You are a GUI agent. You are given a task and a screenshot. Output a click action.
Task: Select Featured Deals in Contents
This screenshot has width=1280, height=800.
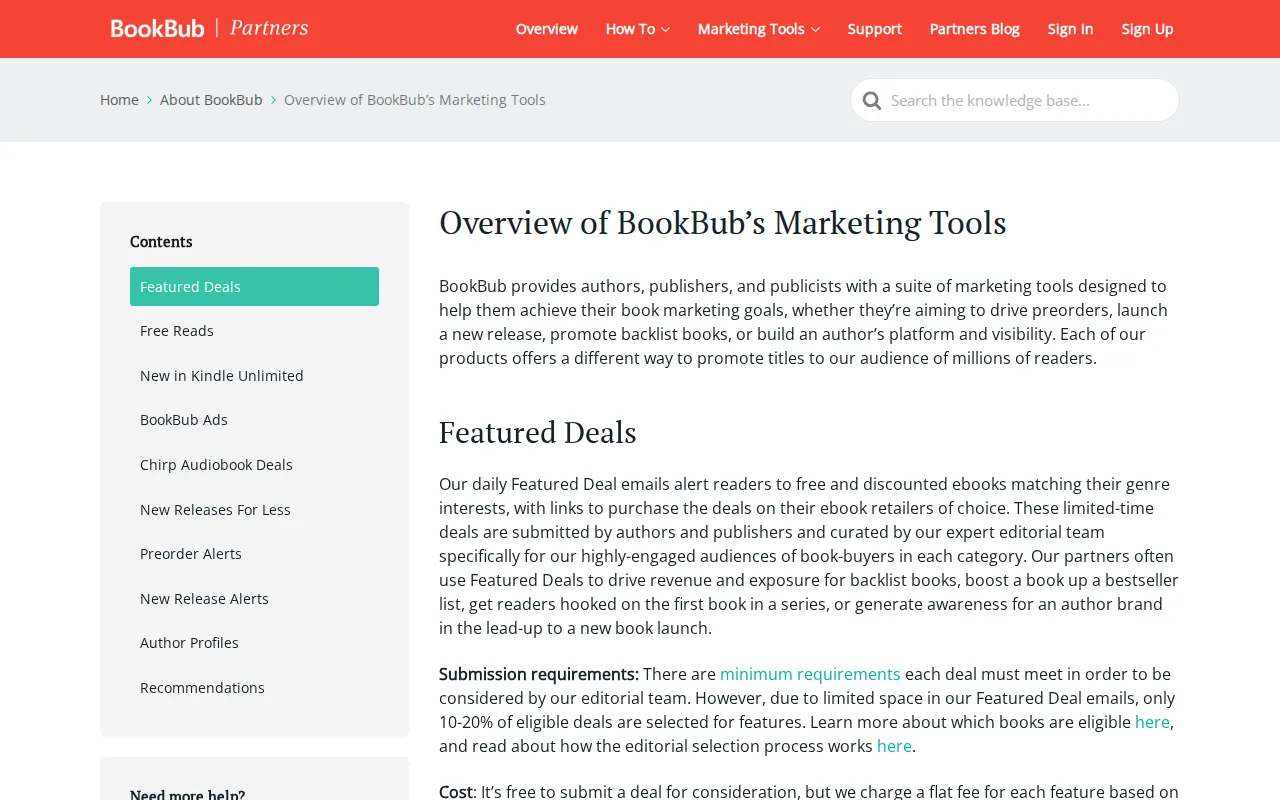(254, 286)
